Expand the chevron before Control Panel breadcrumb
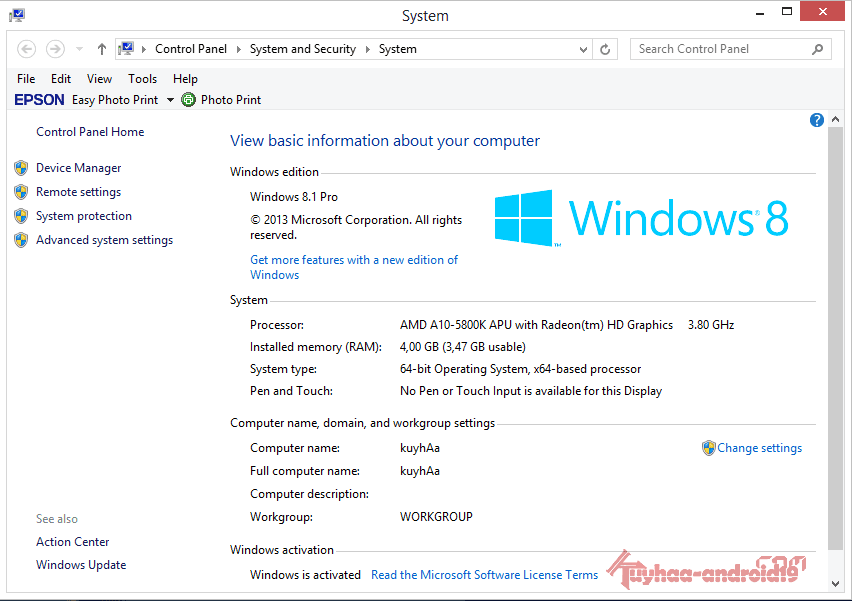Viewport: 852px width, 601px height. pos(144,49)
